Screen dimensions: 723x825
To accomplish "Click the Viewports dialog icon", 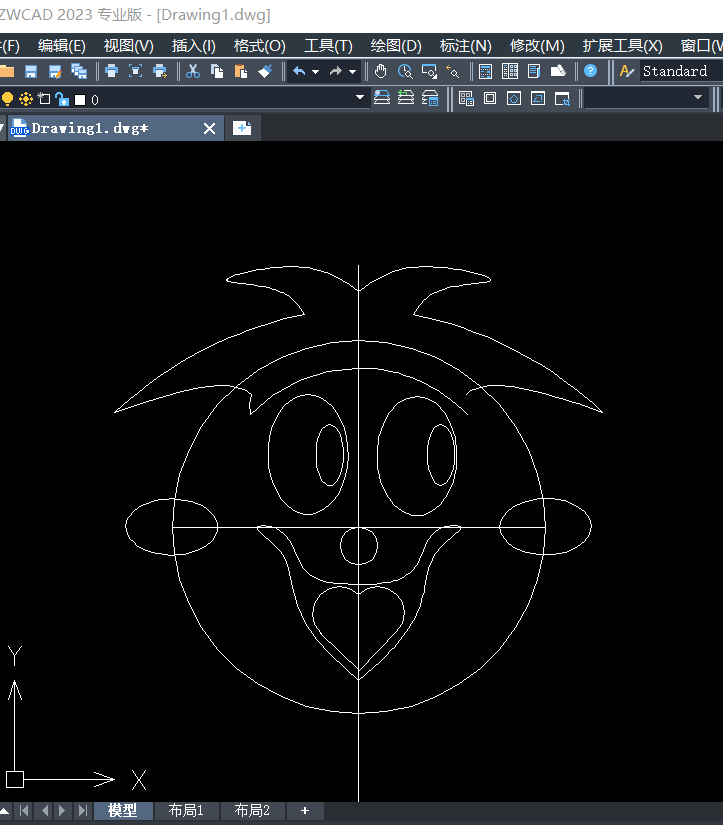I will click(x=466, y=98).
